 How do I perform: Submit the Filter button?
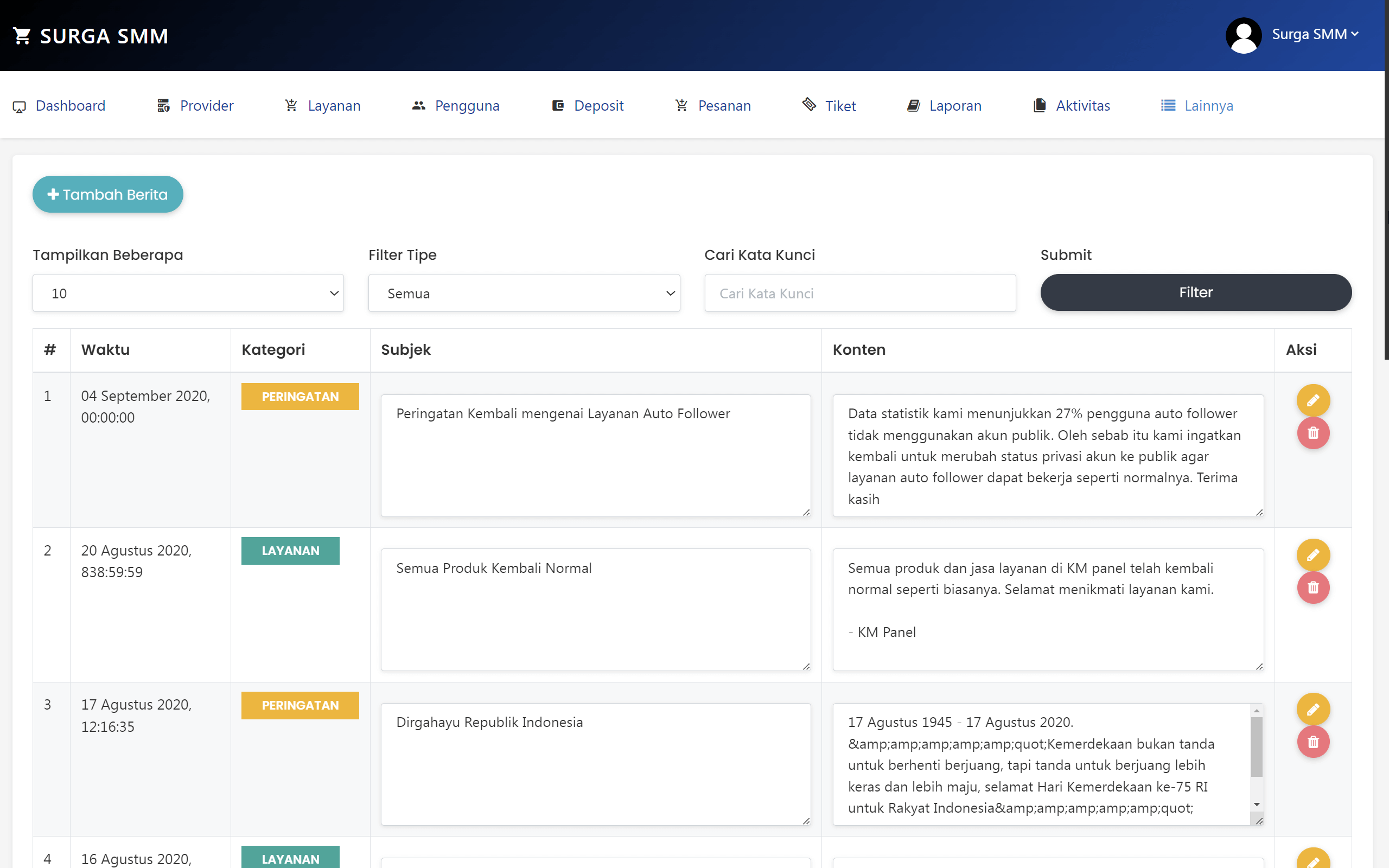pyautogui.click(x=1196, y=292)
